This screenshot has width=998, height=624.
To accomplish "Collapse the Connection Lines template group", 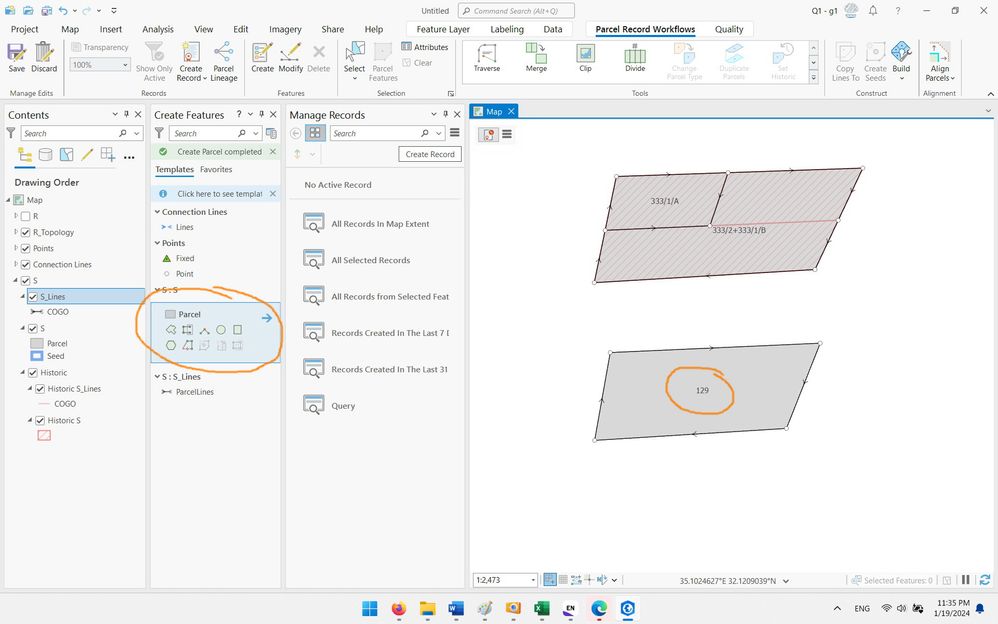I will 157,211.
